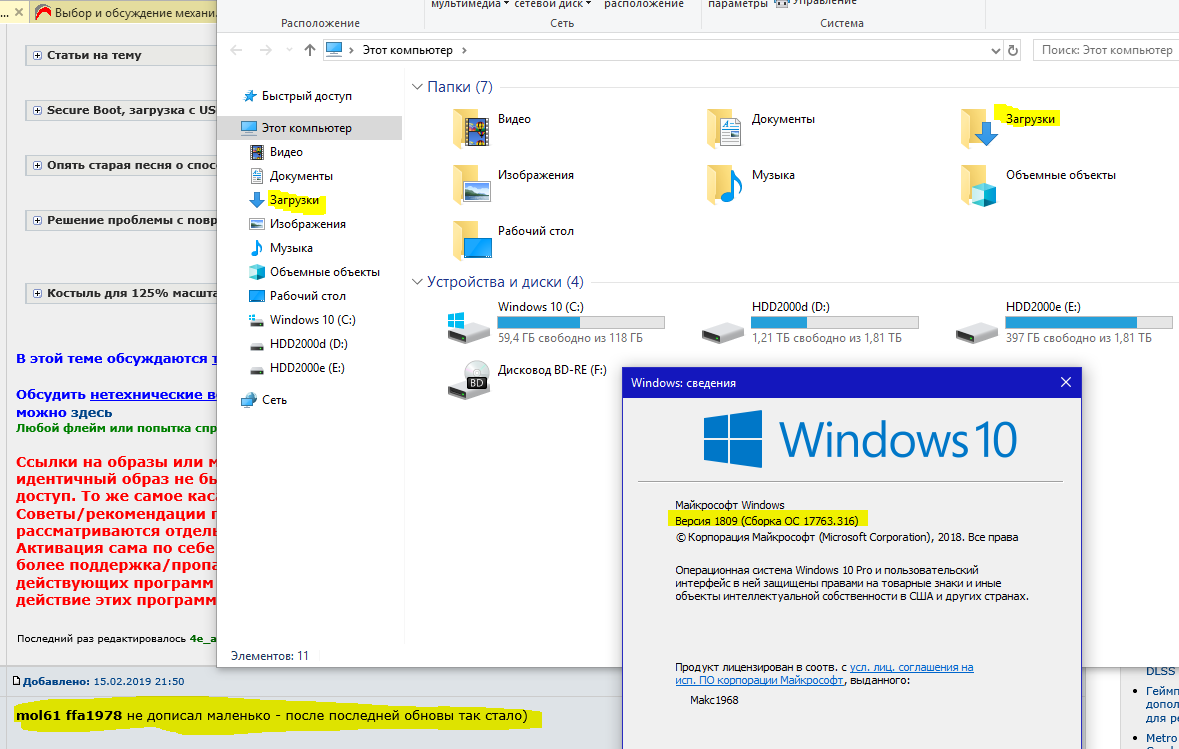Click the Загрузки arrow icon in sidebar
Image resolution: width=1179 pixels, height=749 pixels.
click(x=256, y=200)
